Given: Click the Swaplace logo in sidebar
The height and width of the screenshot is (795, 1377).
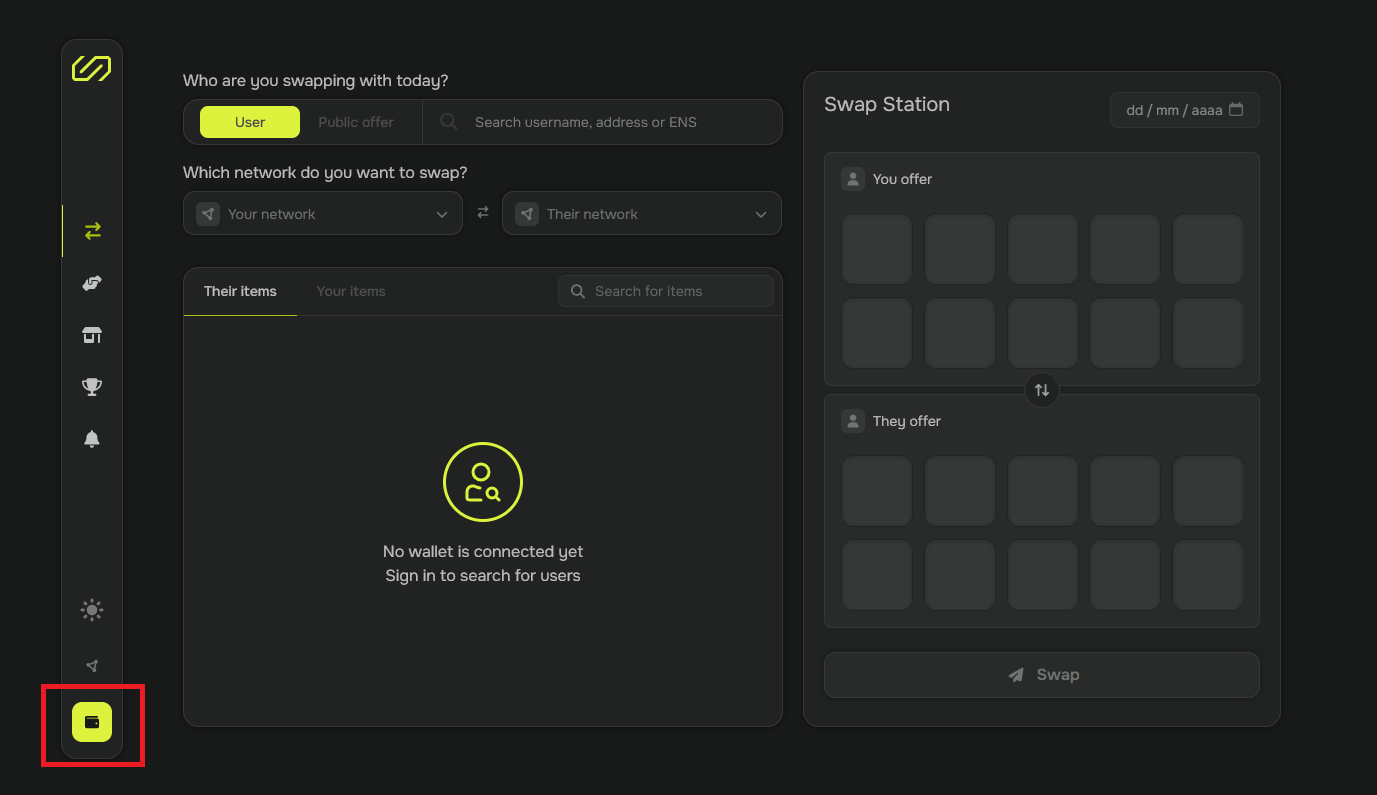Looking at the screenshot, I should click(x=91, y=68).
